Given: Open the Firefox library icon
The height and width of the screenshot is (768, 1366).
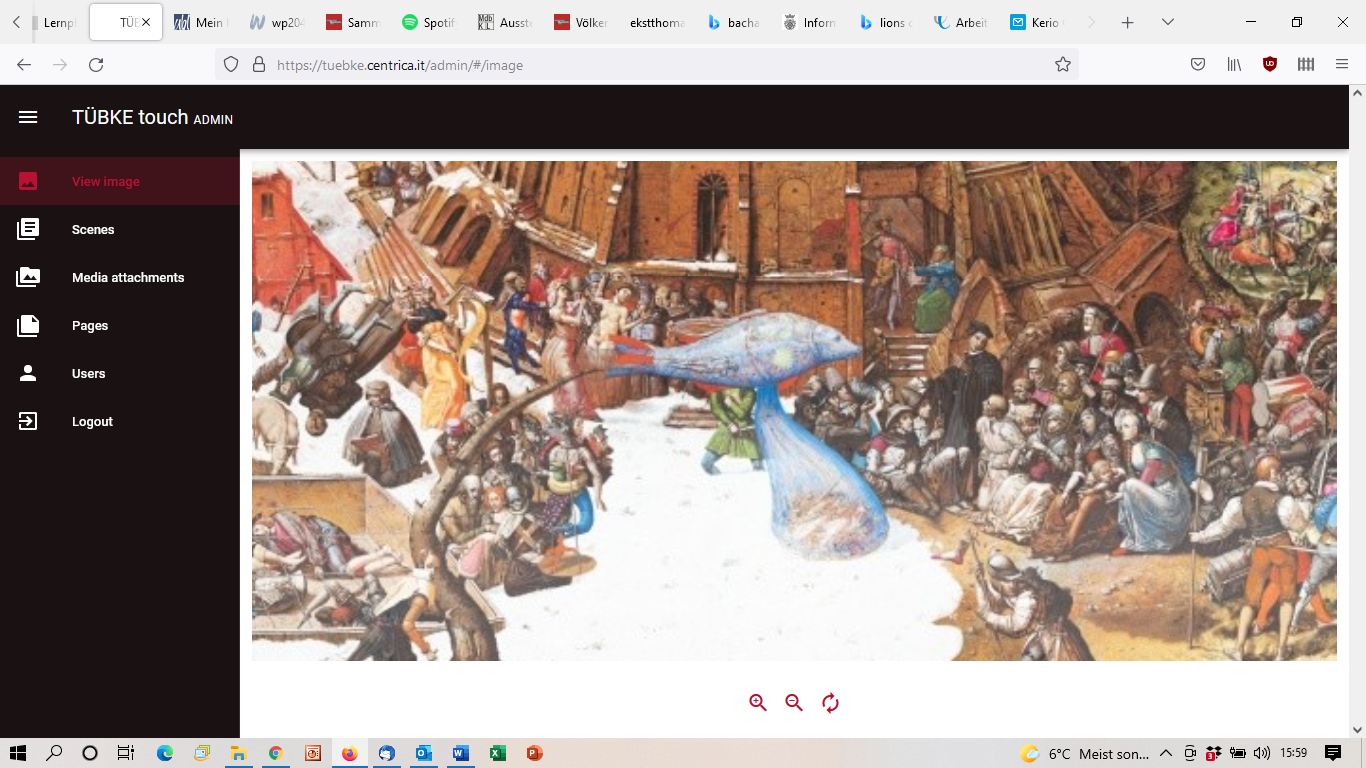Looking at the screenshot, I should [x=1234, y=64].
